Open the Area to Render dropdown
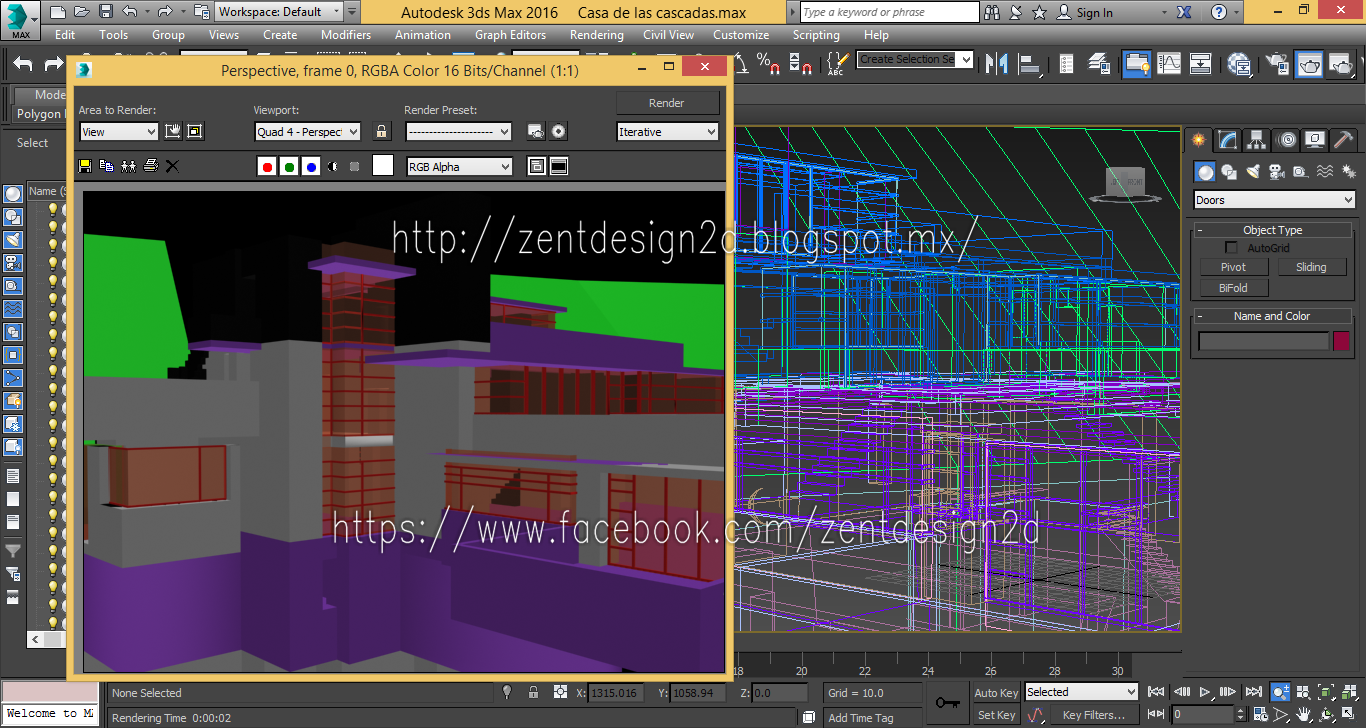Screen dimensions: 1366x728 tap(119, 131)
